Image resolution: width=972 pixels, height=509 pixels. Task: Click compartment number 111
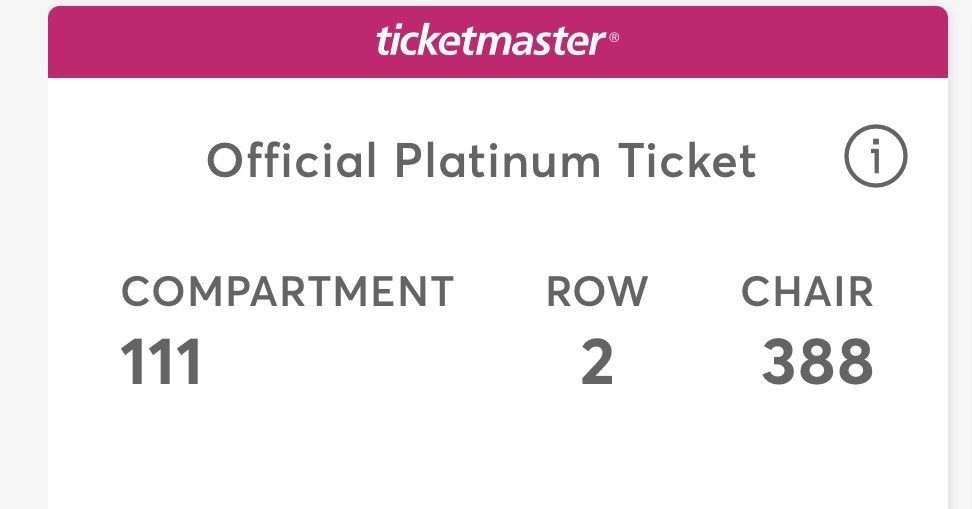pos(162,362)
